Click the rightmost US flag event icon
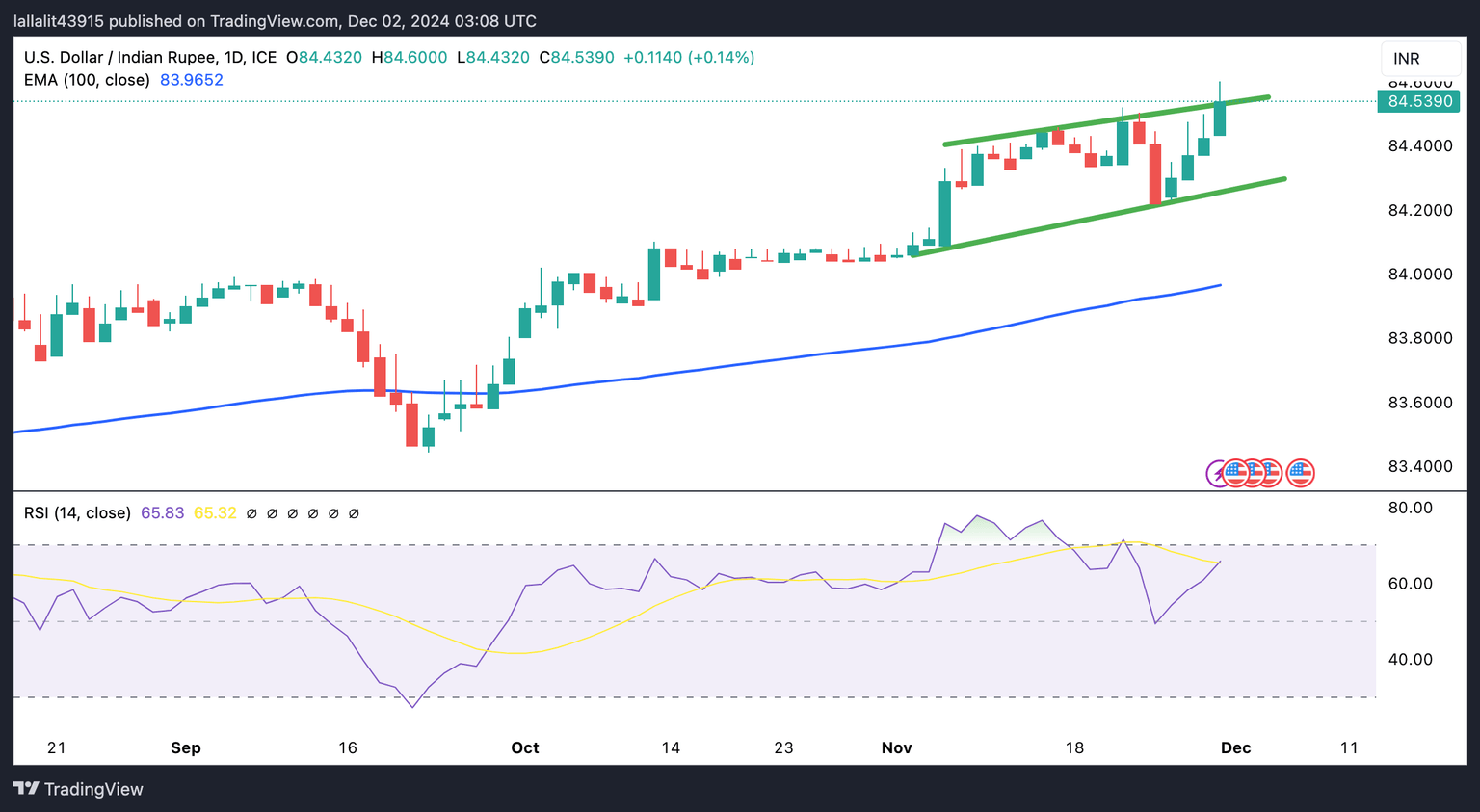1480x812 pixels. [x=1301, y=473]
